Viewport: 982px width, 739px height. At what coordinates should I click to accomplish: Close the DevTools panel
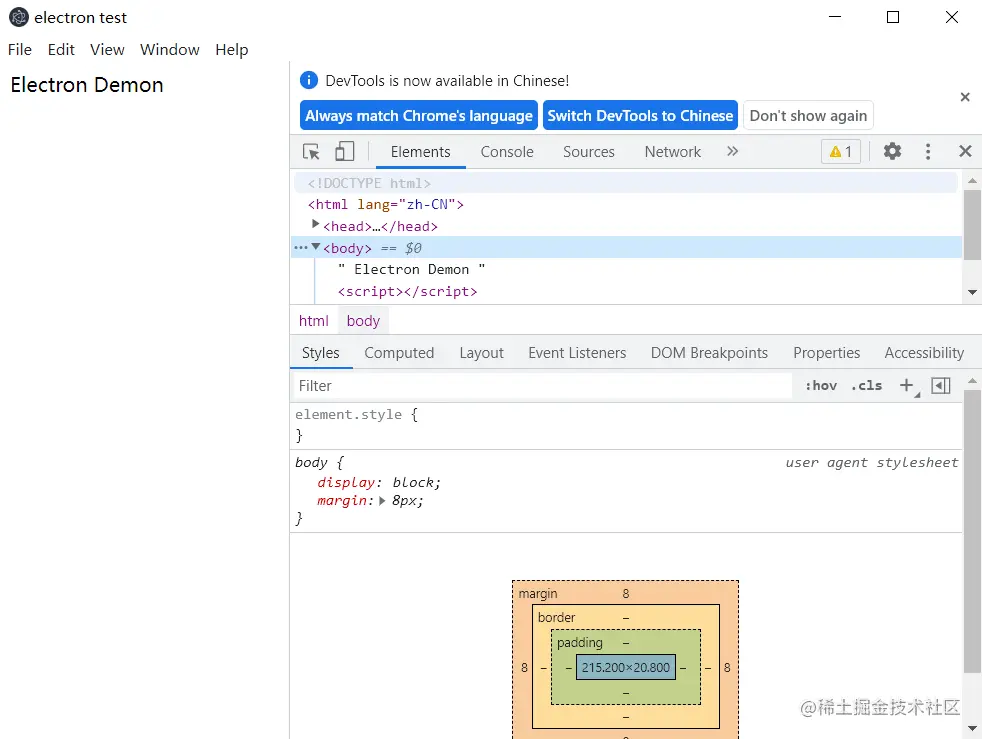pos(965,151)
